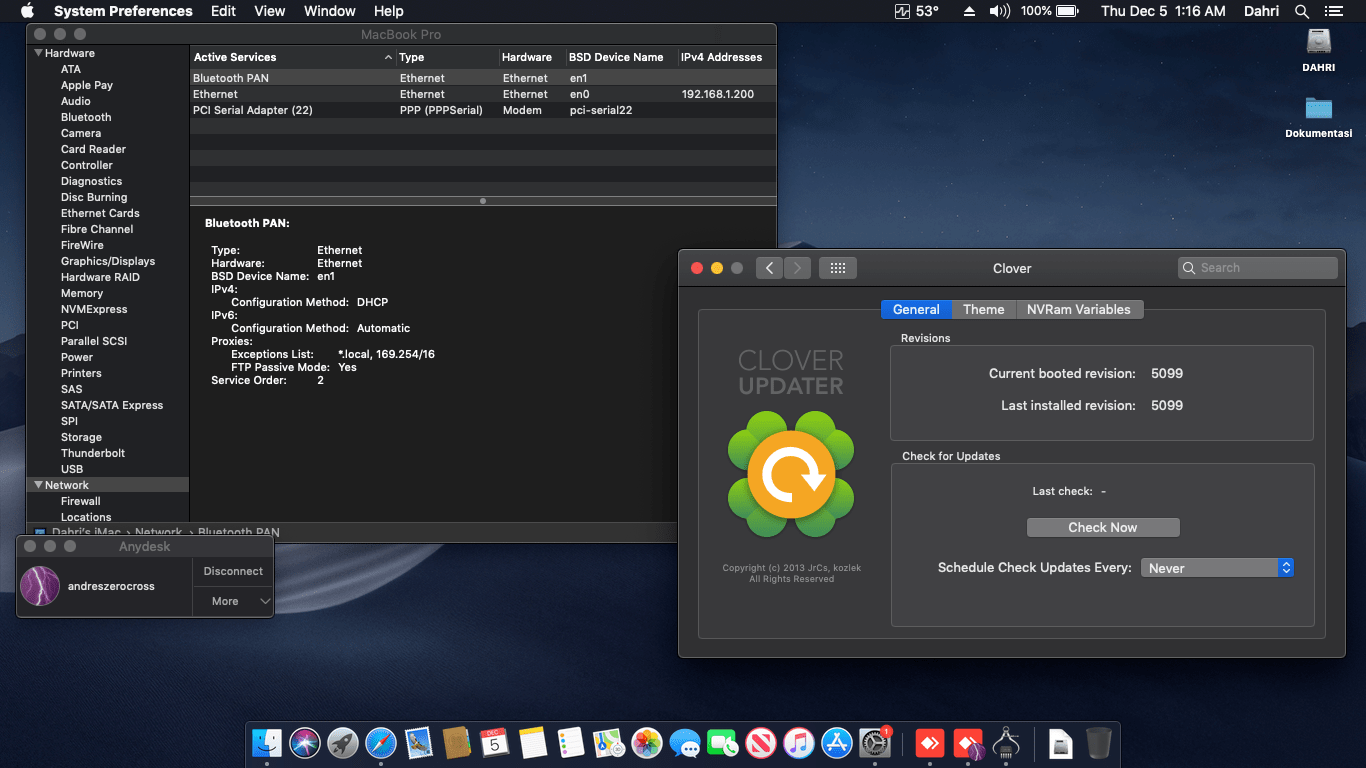Switch to the Theme tab
This screenshot has width=1366, height=768.
click(984, 310)
